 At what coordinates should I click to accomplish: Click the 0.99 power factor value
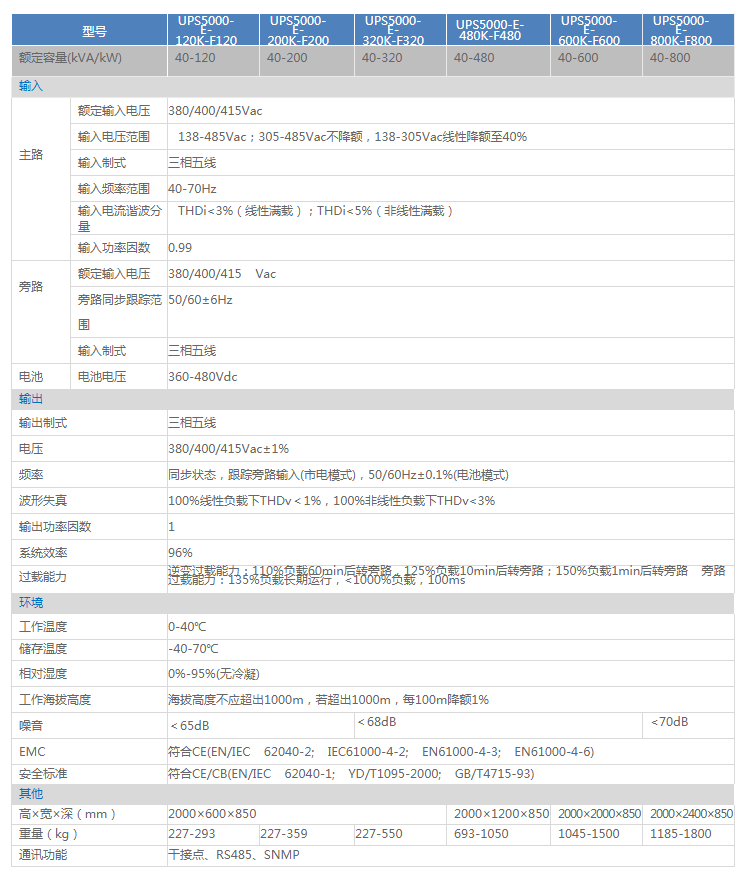pos(180,248)
